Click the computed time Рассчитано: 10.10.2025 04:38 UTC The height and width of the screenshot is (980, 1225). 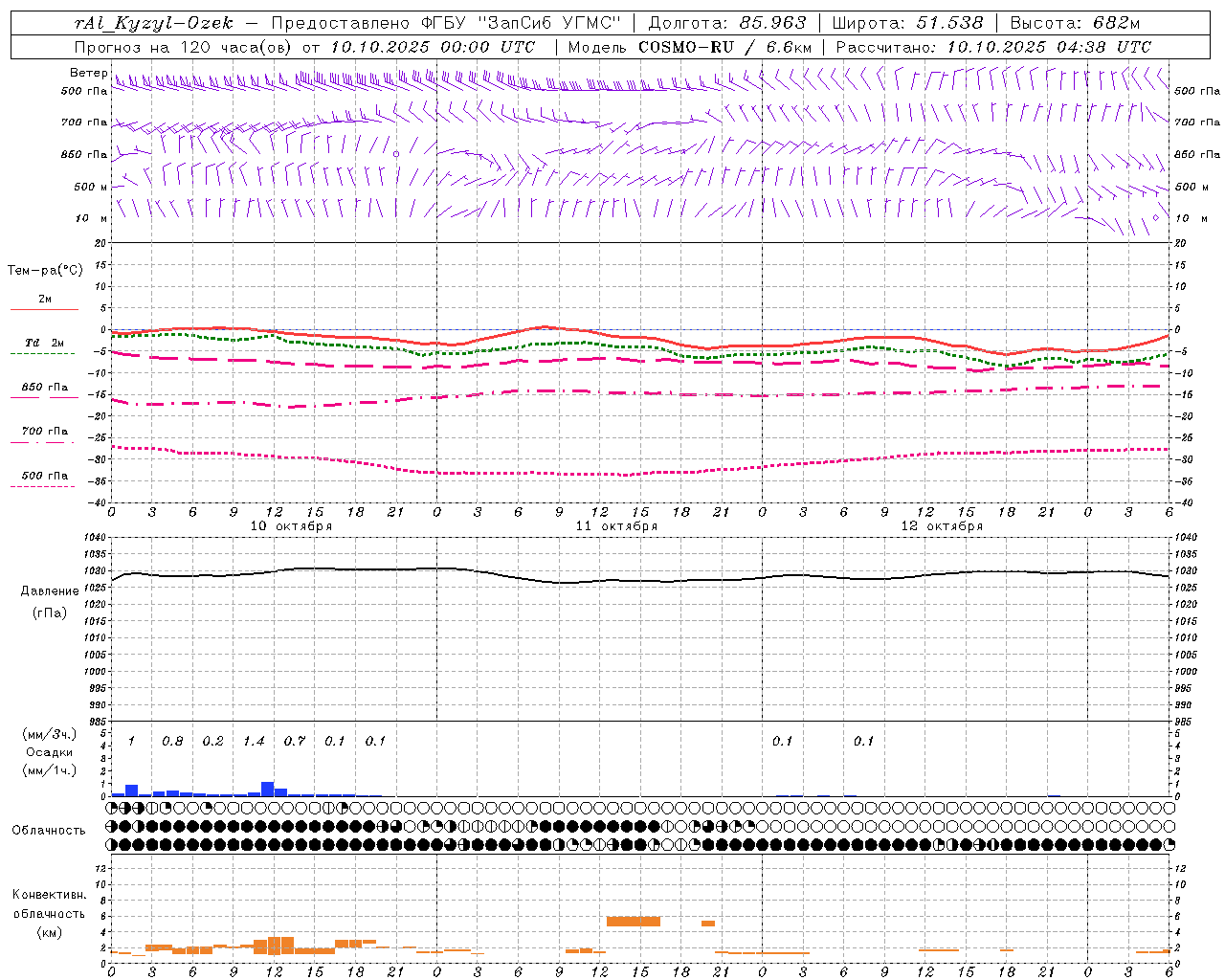pyautogui.click(x=993, y=47)
